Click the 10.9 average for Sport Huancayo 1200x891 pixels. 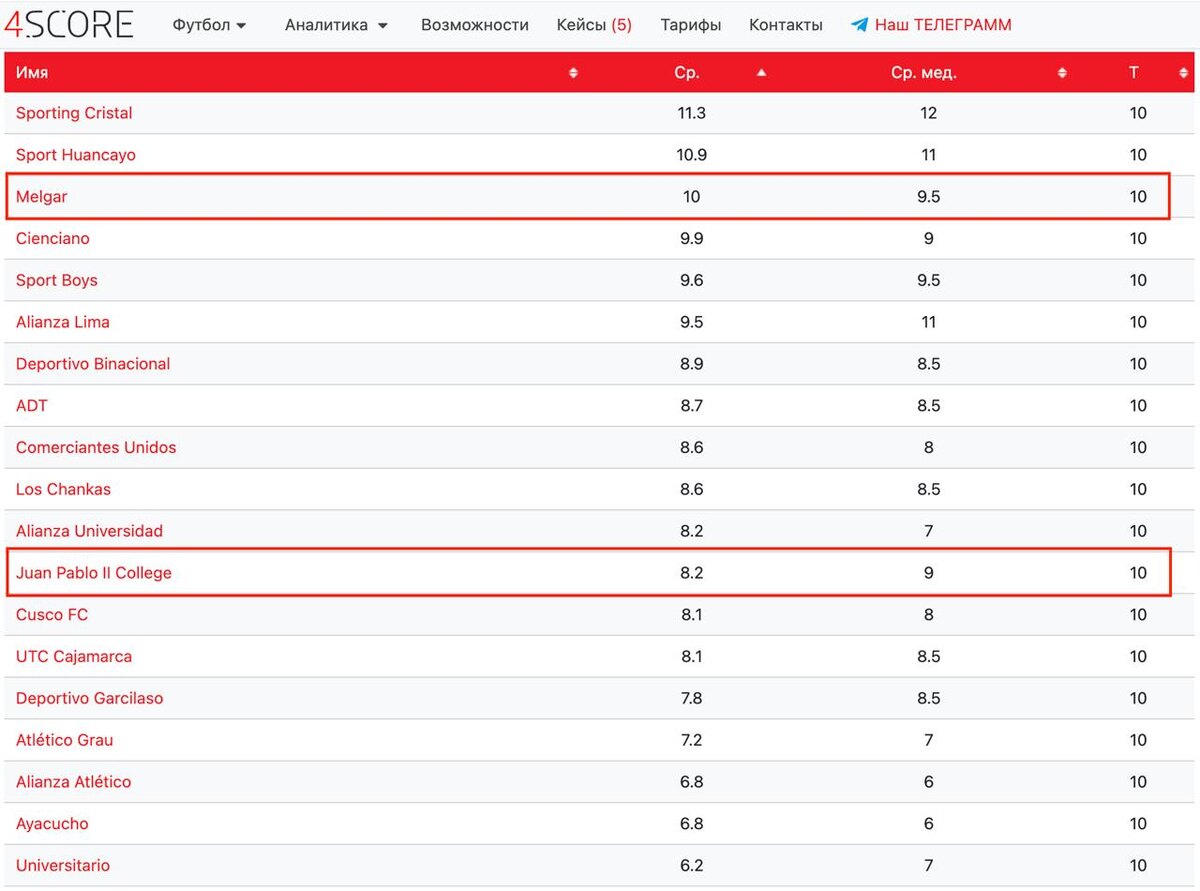point(692,155)
